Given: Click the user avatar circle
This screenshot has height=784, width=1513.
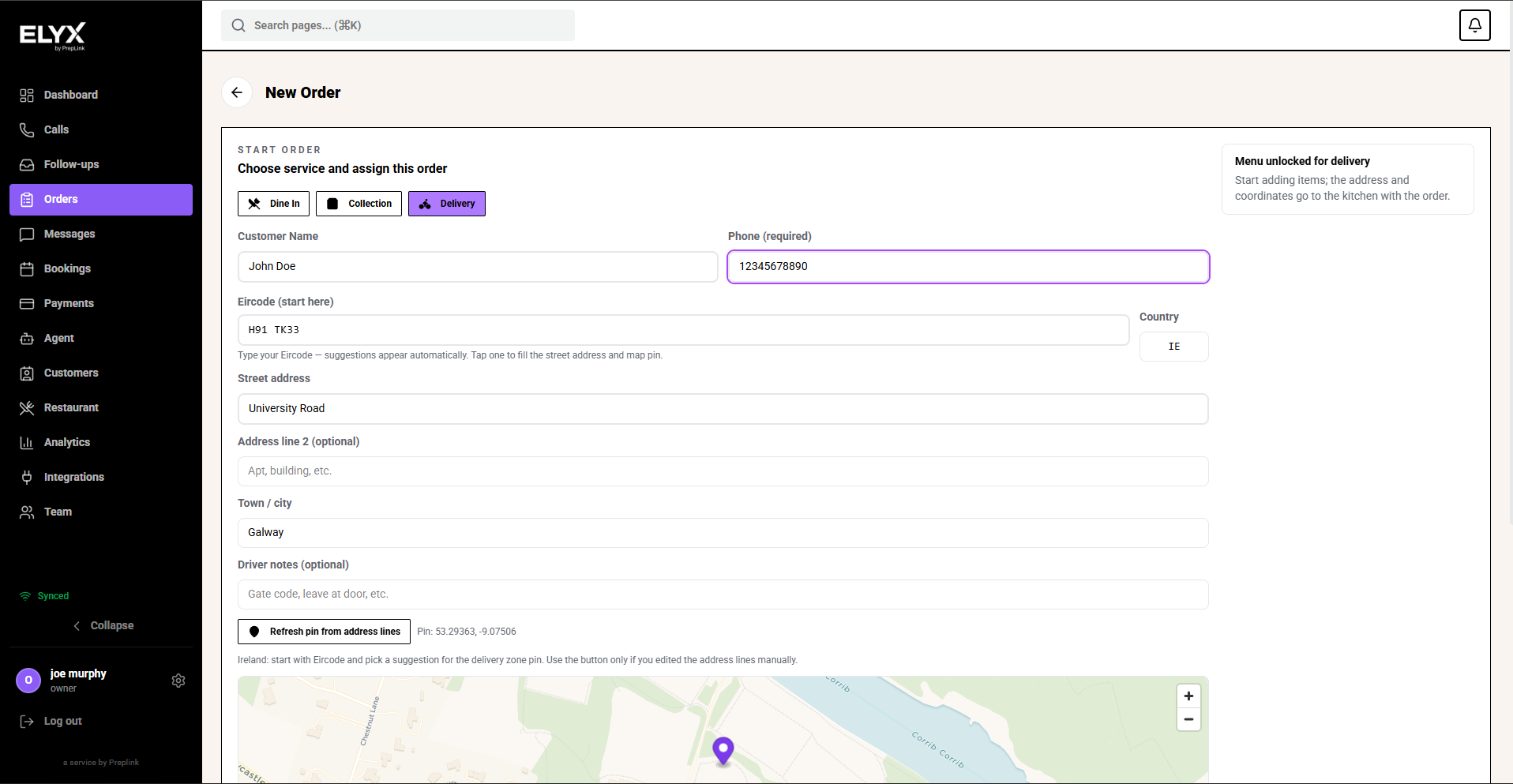Looking at the screenshot, I should (x=28, y=680).
